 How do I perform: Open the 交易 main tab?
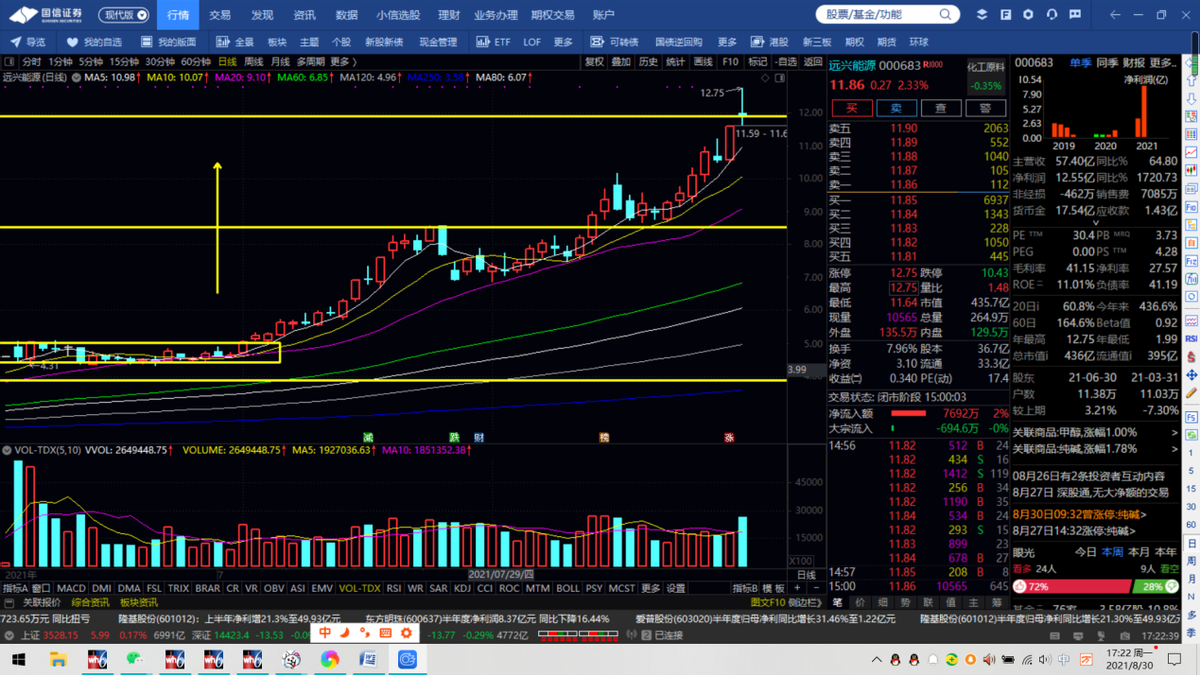pos(220,15)
